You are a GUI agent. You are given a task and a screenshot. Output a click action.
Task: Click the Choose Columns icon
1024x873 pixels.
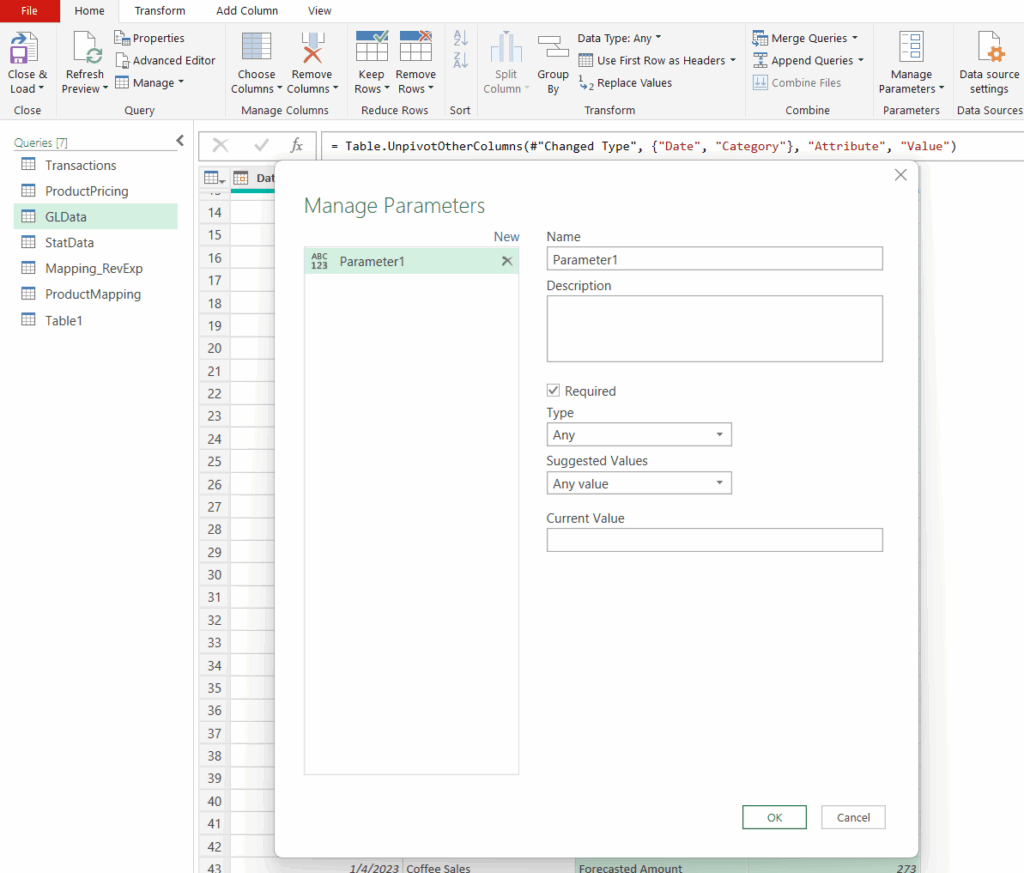256,47
